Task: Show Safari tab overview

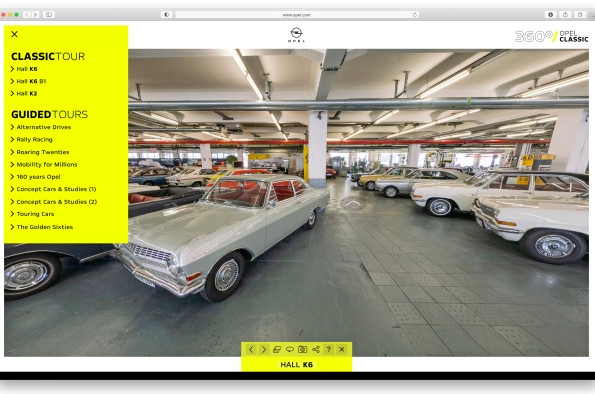Action: pos(580,14)
